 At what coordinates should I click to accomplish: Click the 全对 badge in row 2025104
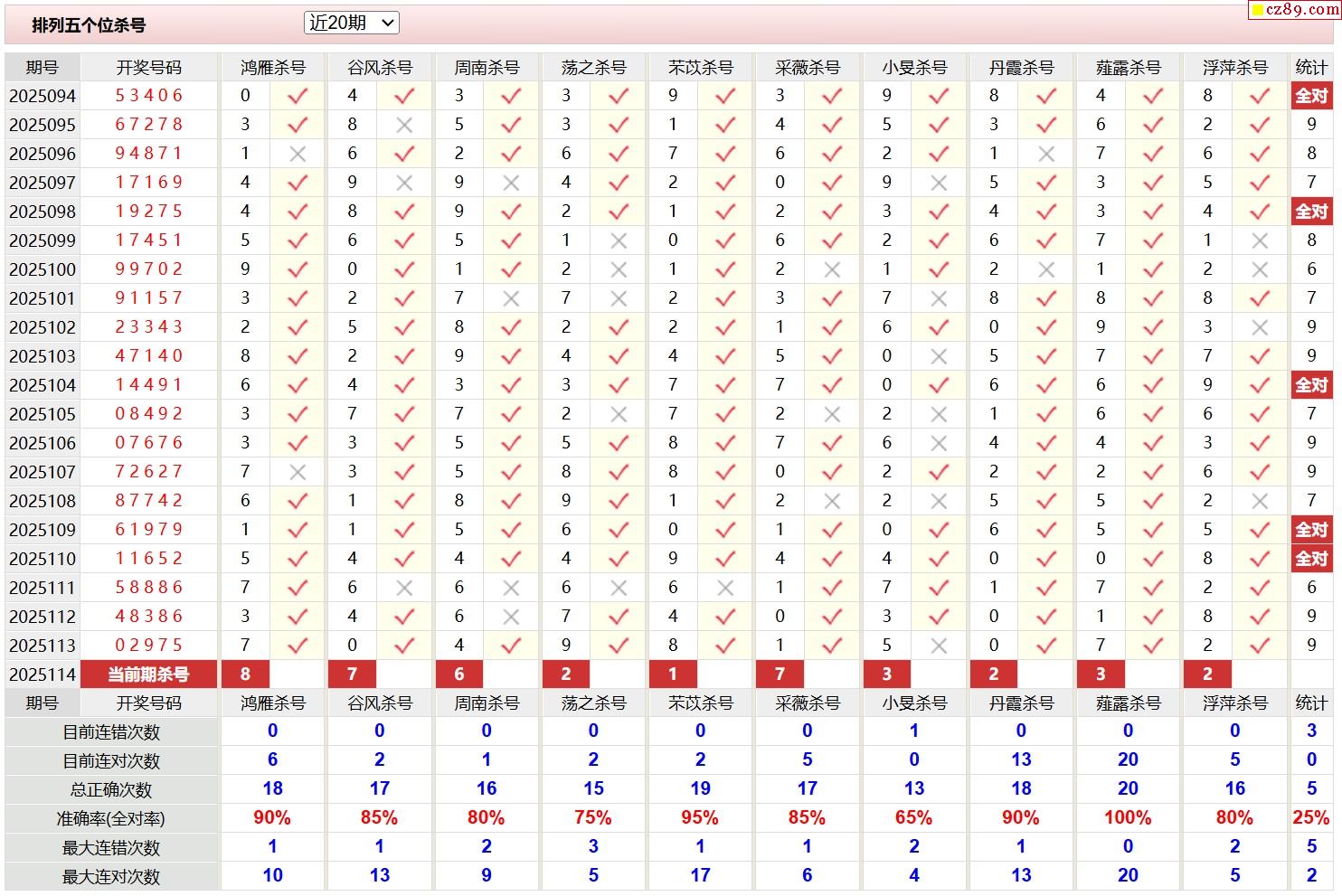pyautogui.click(x=1311, y=385)
